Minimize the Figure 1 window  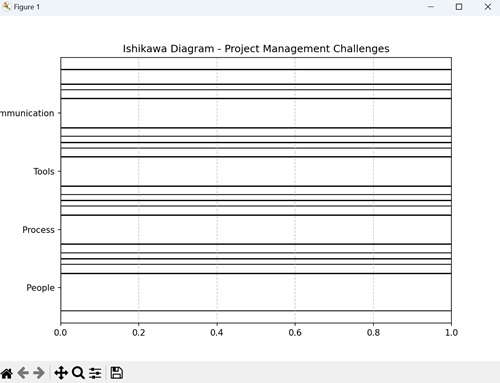point(431,7)
